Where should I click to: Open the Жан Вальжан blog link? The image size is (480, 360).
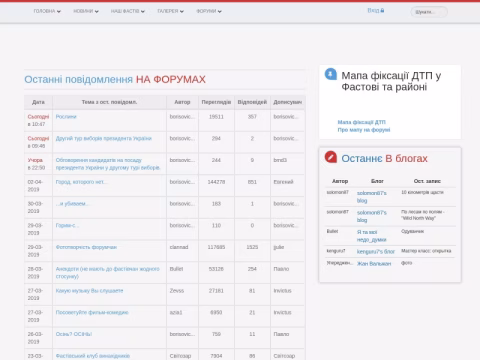(374, 263)
